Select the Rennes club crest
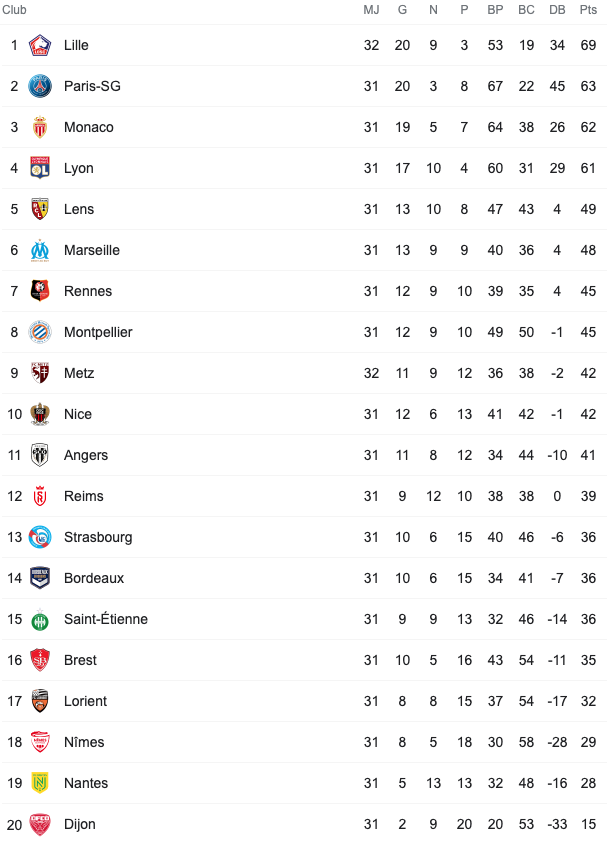Viewport: 607px width, 845px height. [40, 291]
